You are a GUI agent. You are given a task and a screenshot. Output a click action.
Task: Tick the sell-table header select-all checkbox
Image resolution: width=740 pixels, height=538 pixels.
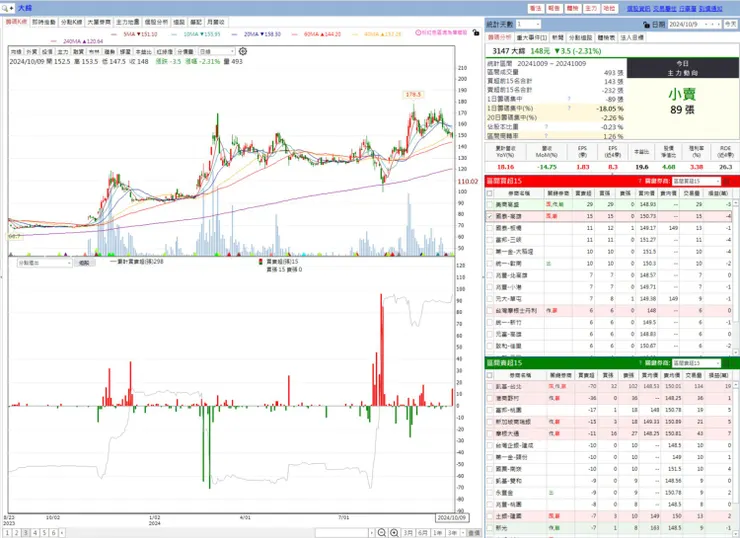(x=490, y=375)
